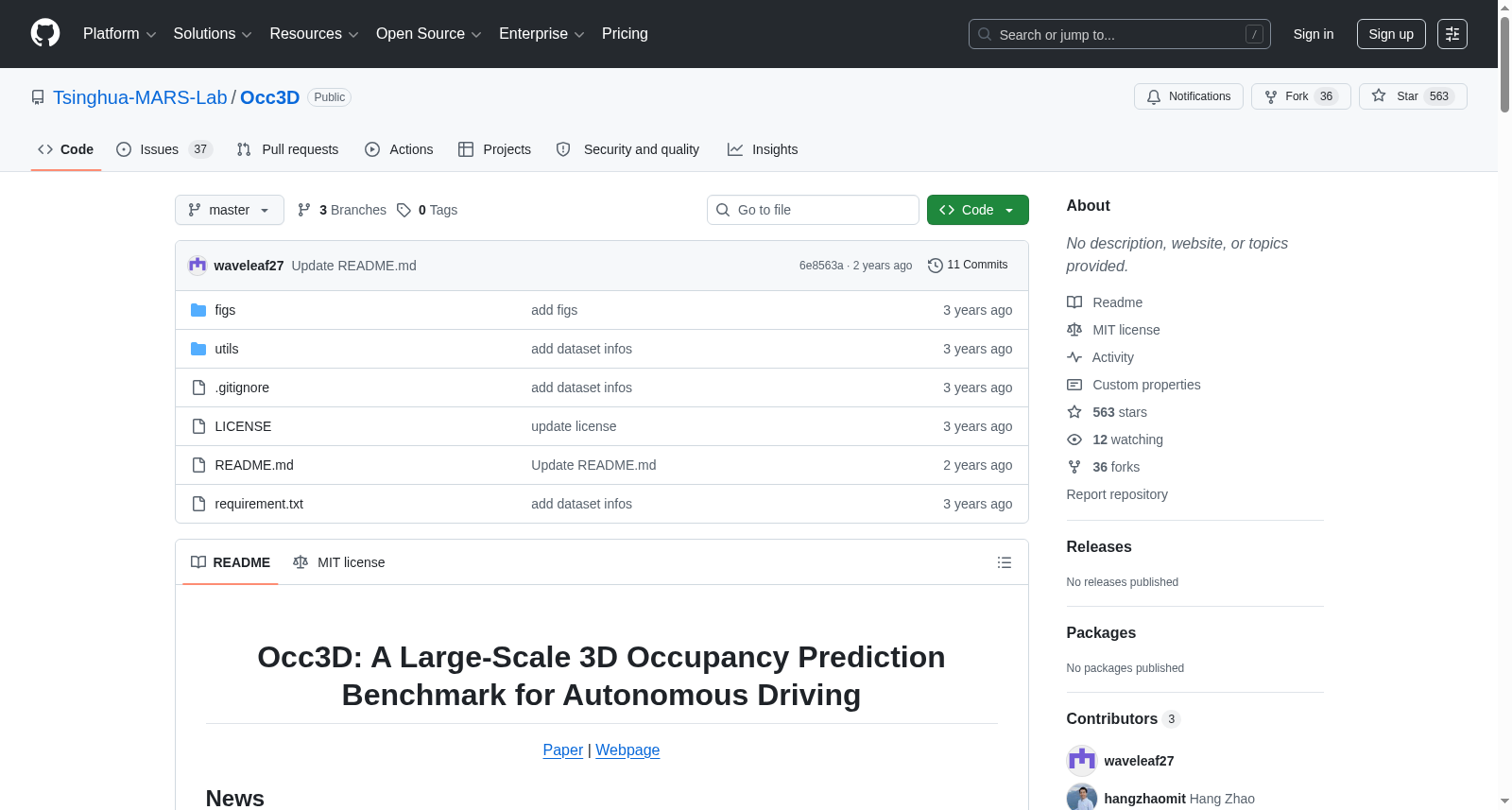Fork the Occ3D repository
This screenshot has height=810, width=1512.
click(x=1301, y=96)
